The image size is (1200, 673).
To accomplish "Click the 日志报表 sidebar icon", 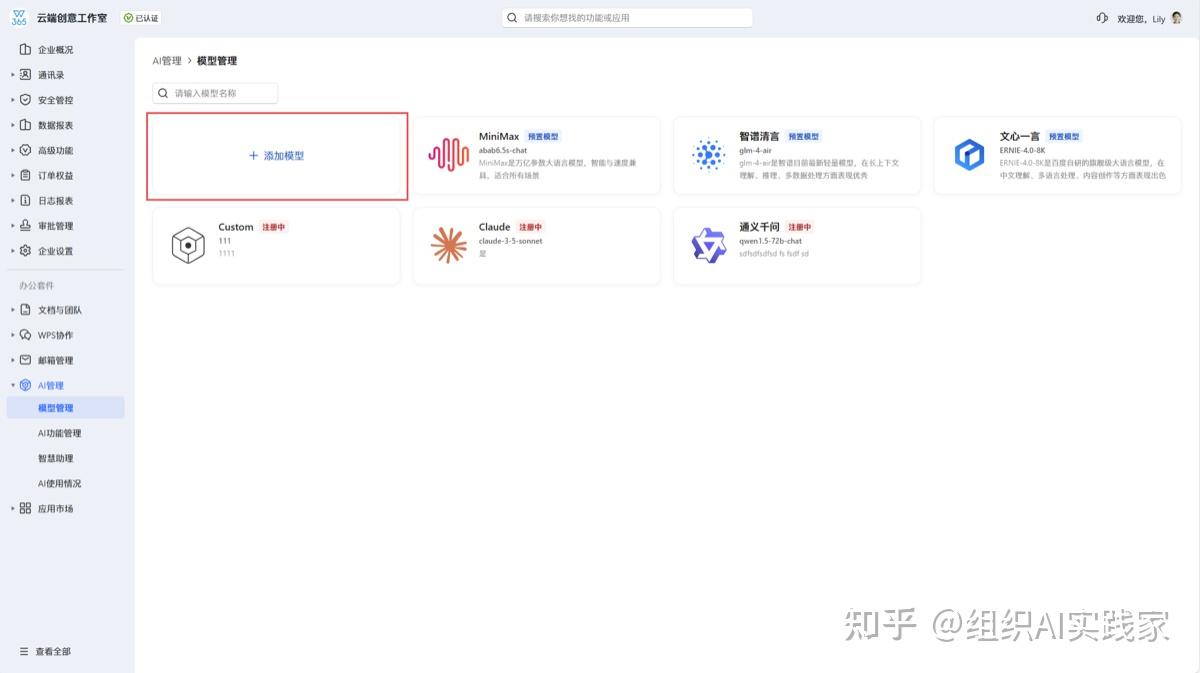I will (x=26, y=200).
